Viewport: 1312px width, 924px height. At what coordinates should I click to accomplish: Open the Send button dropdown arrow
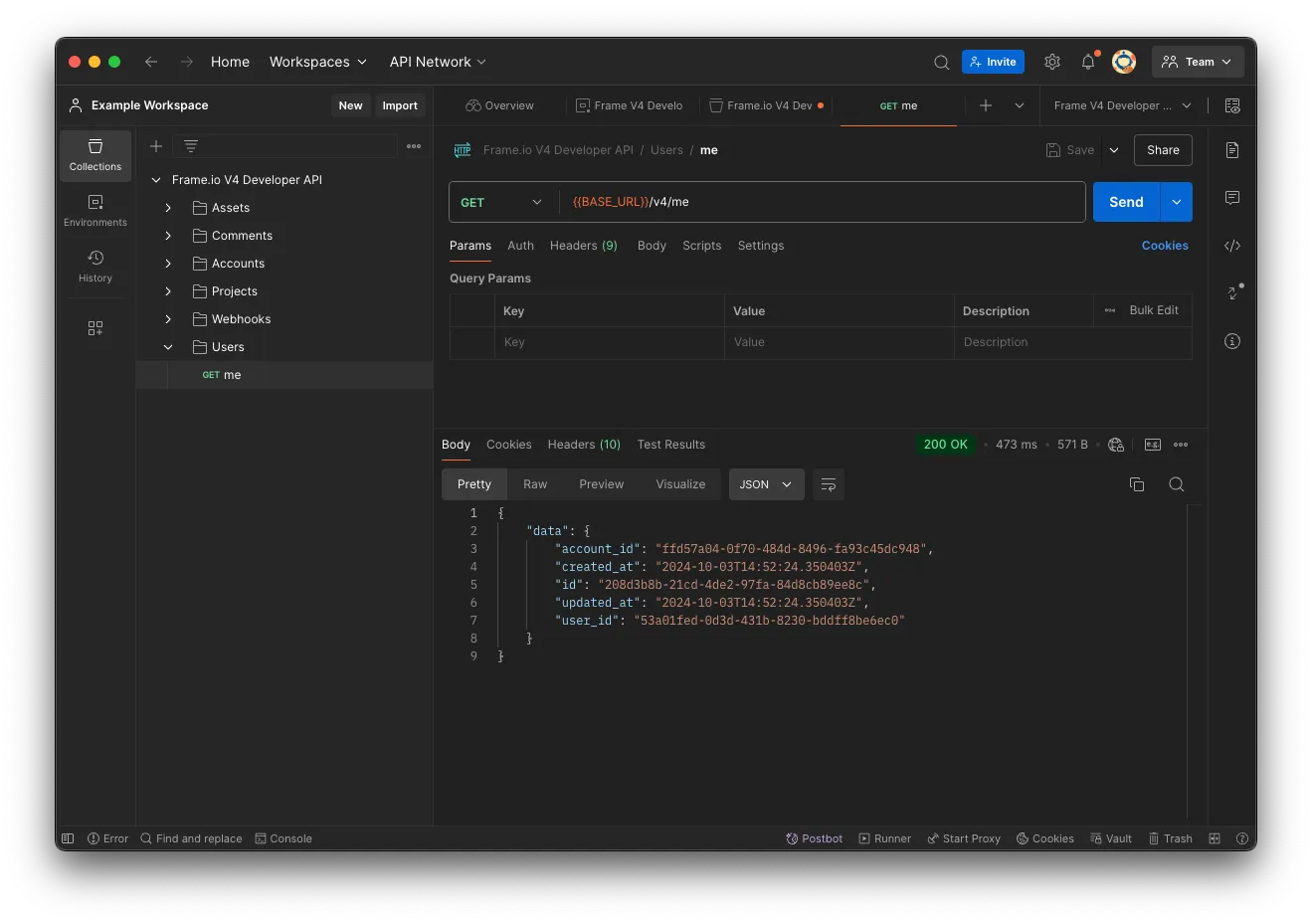coord(1177,202)
